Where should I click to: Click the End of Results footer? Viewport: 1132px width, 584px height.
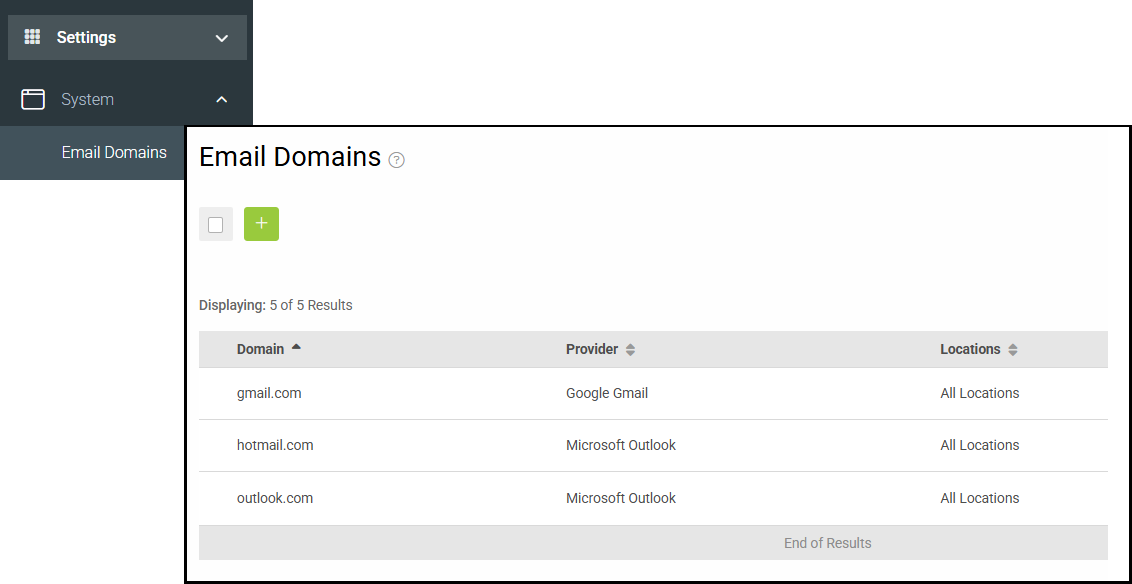(x=653, y=543)
